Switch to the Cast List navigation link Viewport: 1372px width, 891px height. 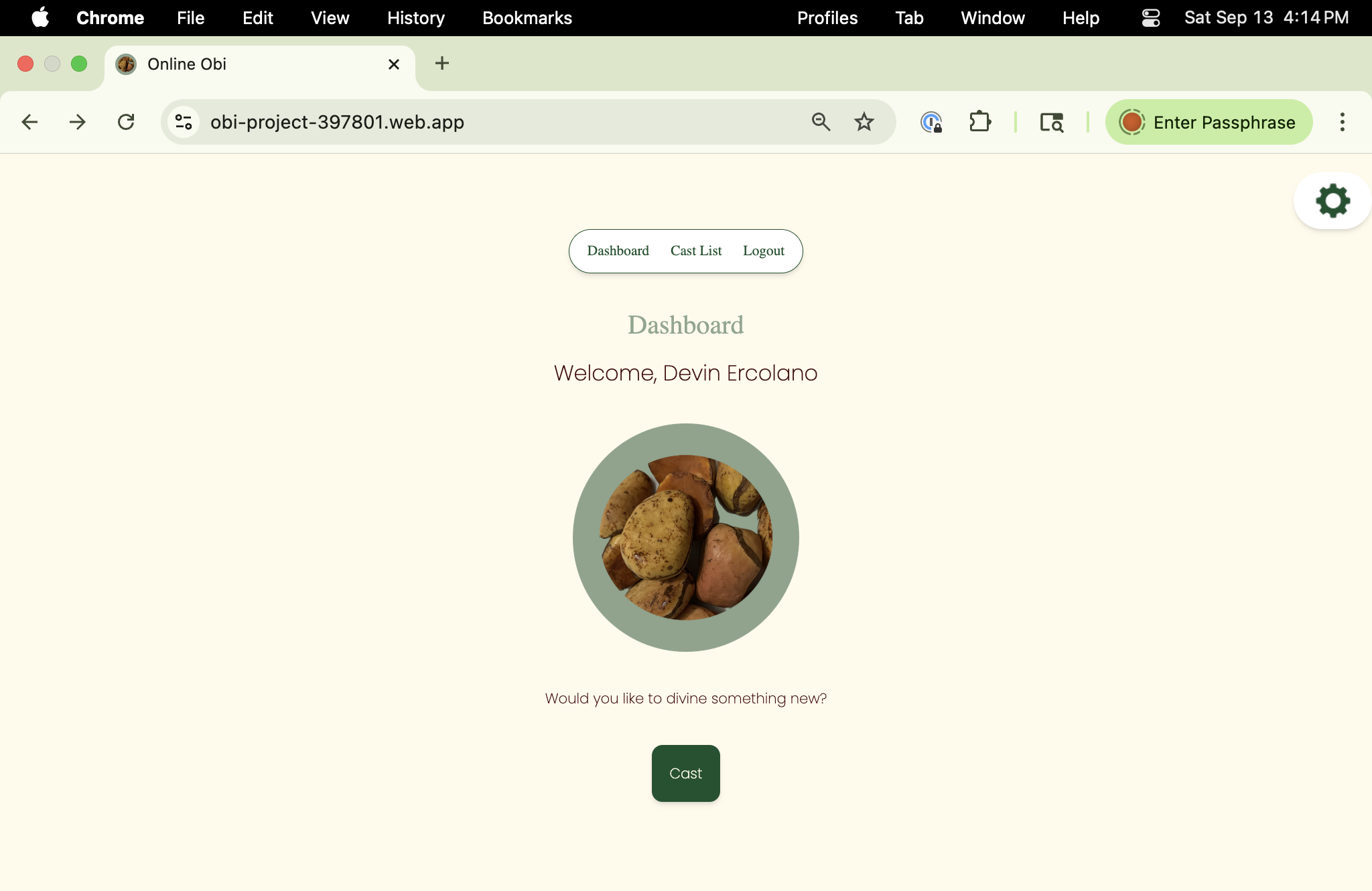pos(696,251)
